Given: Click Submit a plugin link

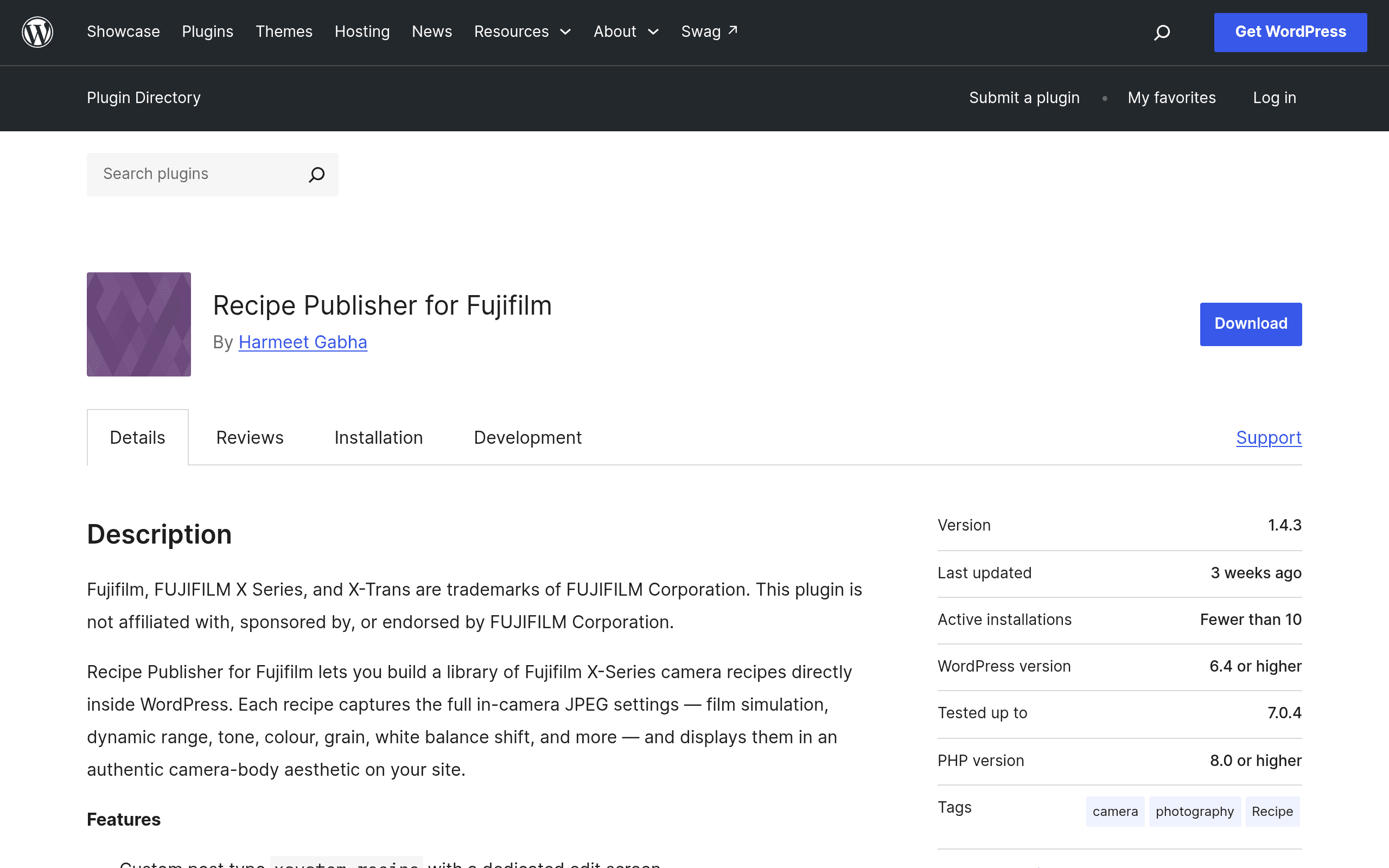Looking at the screenshot, I should (1024, 98).
